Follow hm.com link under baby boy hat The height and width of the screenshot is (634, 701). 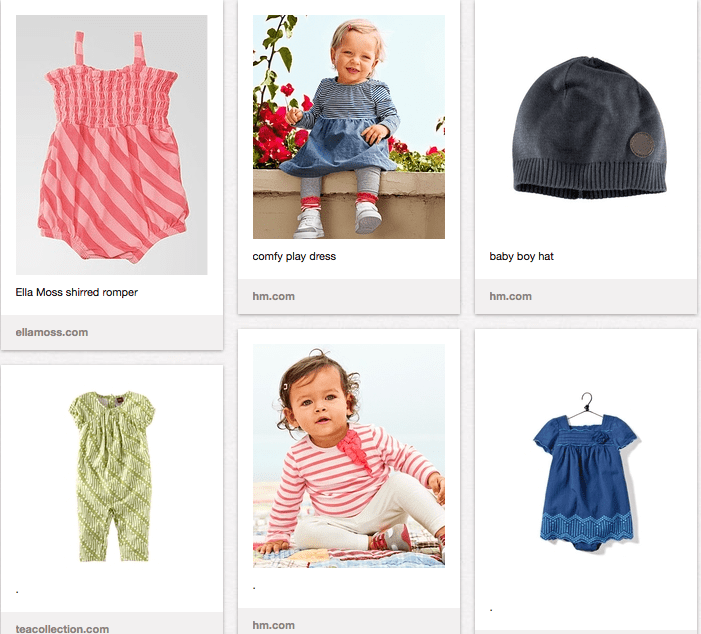510,296
